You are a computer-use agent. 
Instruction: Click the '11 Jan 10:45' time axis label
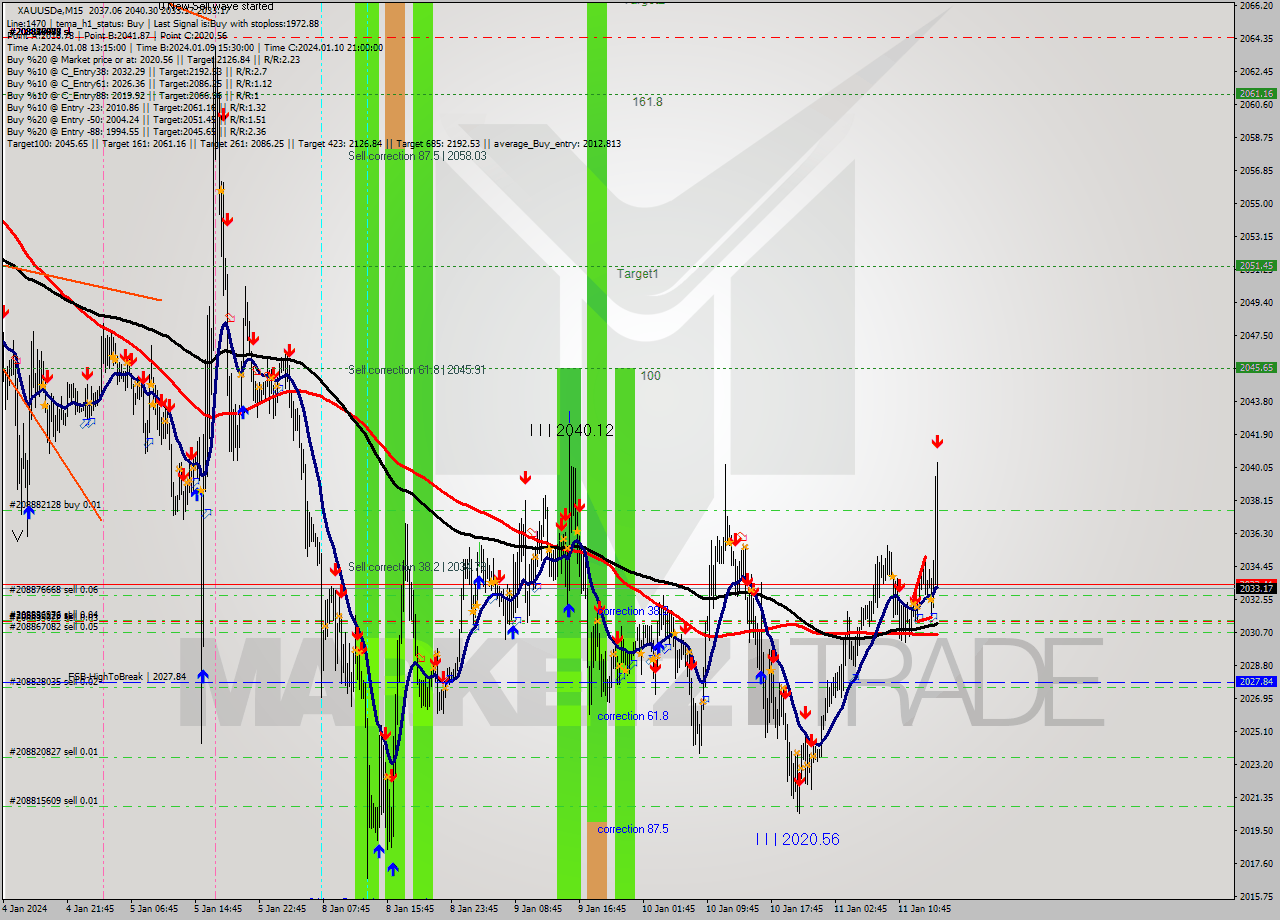[924, 909]
